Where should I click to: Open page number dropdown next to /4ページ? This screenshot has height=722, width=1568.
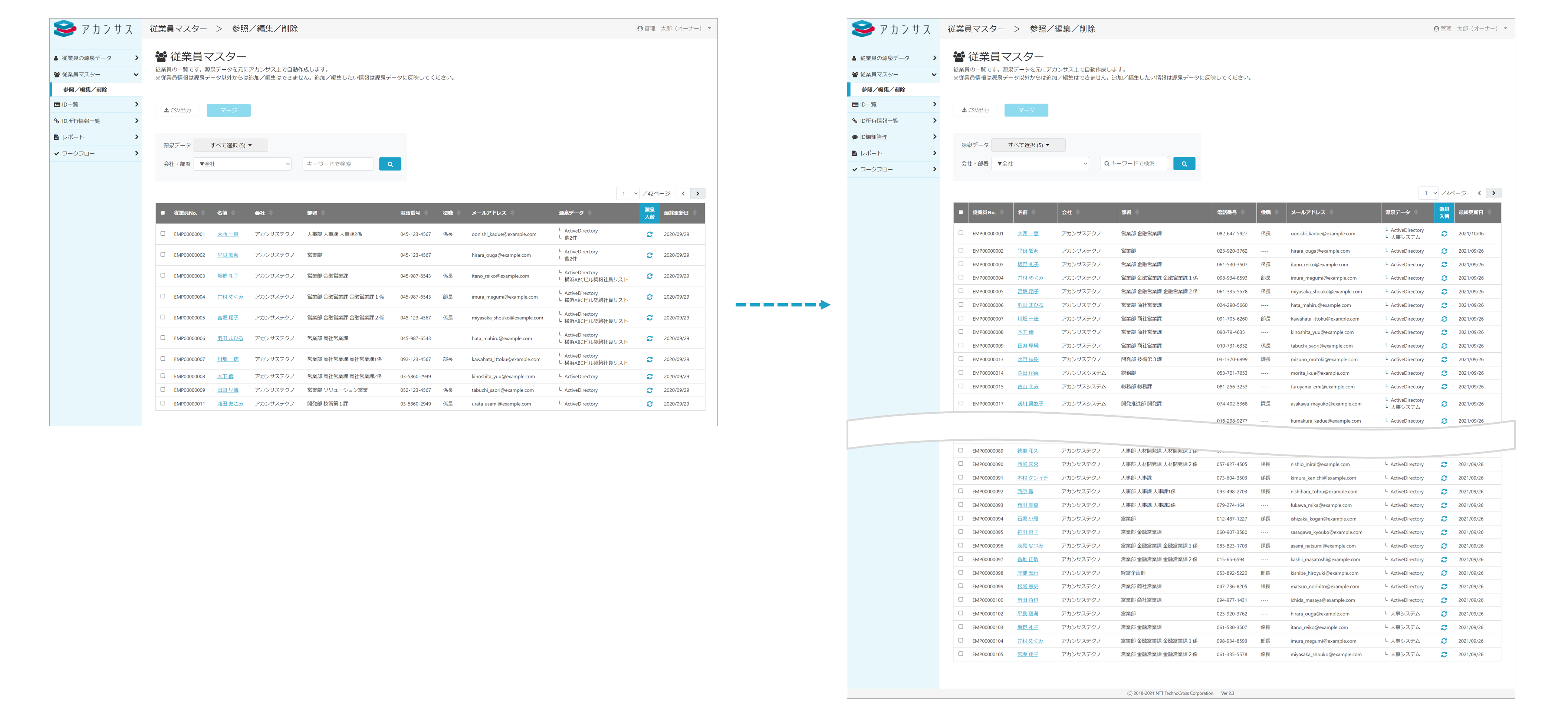point(1429,193)
